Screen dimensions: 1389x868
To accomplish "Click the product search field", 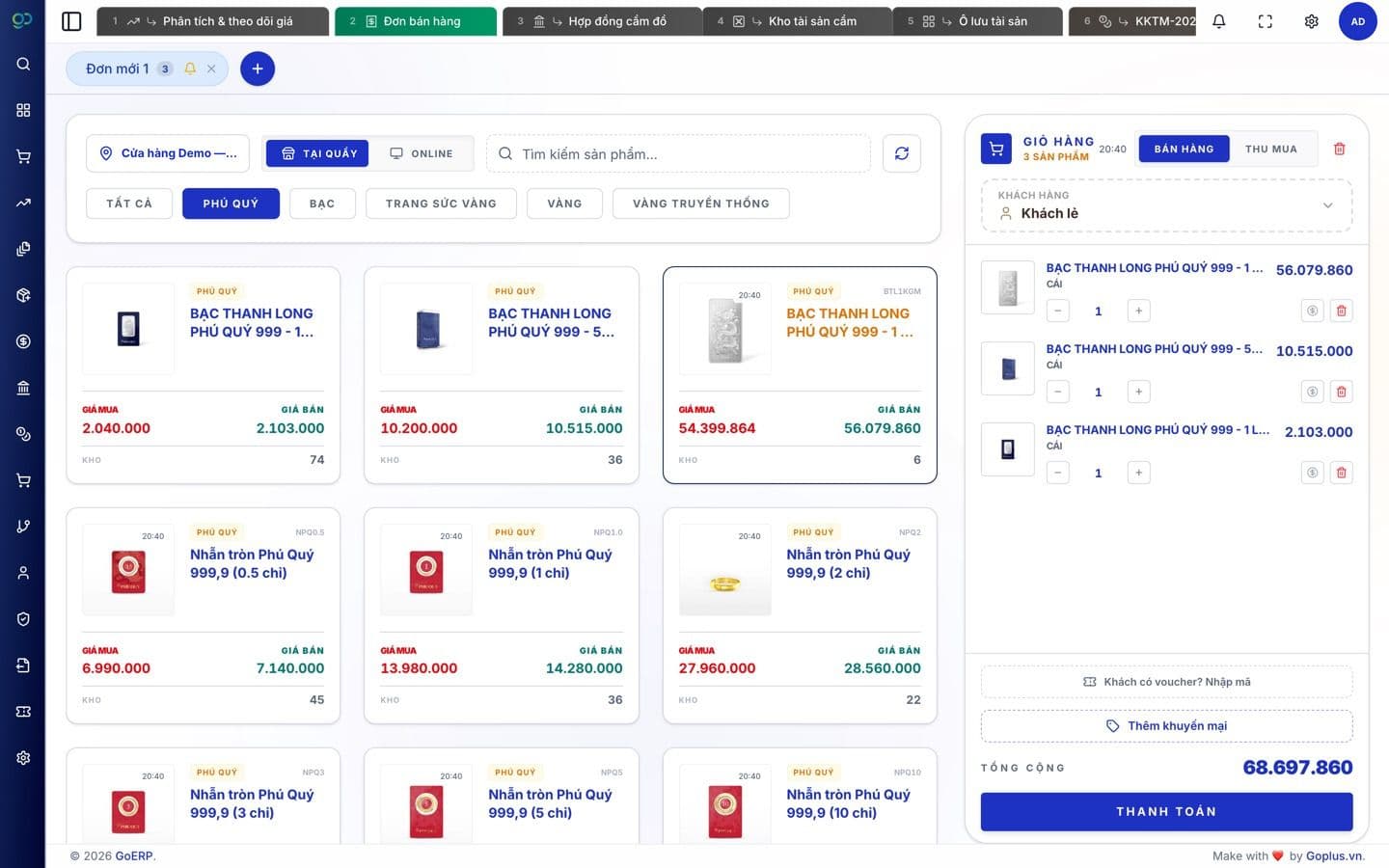I will pyautogui.click(x=678, y=153).
